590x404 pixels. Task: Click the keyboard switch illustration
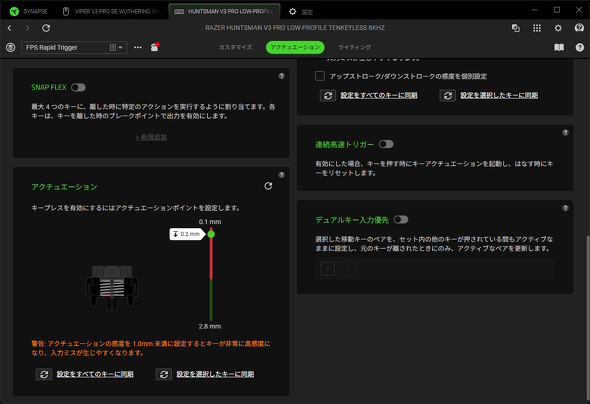[x=111, y=287]
